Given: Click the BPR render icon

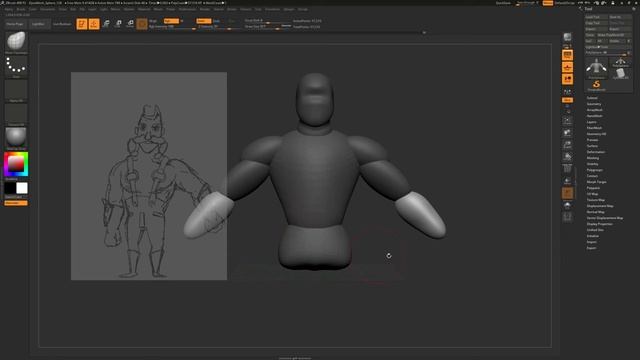Looking at the screenshot, I should [567, 38].
